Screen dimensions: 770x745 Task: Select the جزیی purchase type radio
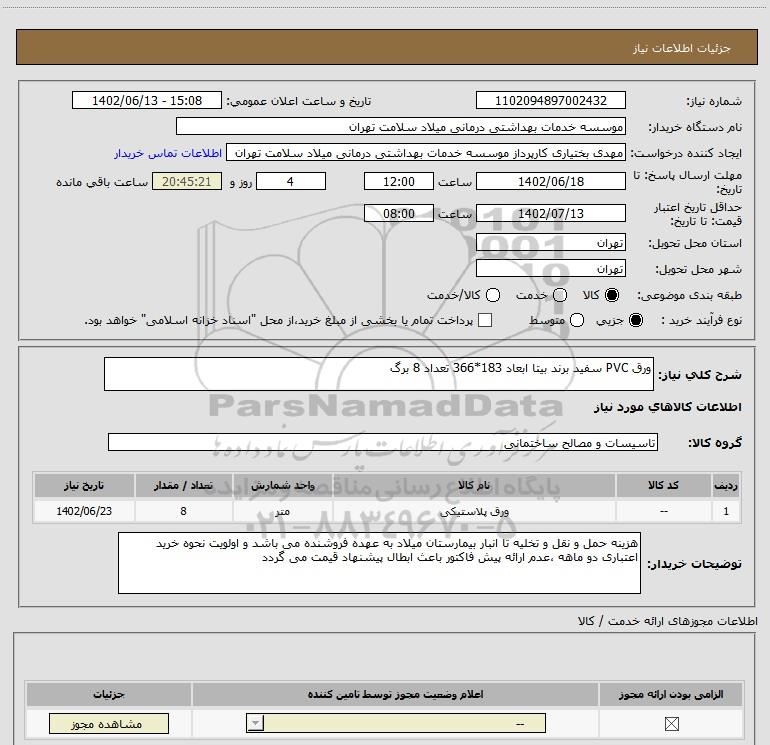pos(636,320)
